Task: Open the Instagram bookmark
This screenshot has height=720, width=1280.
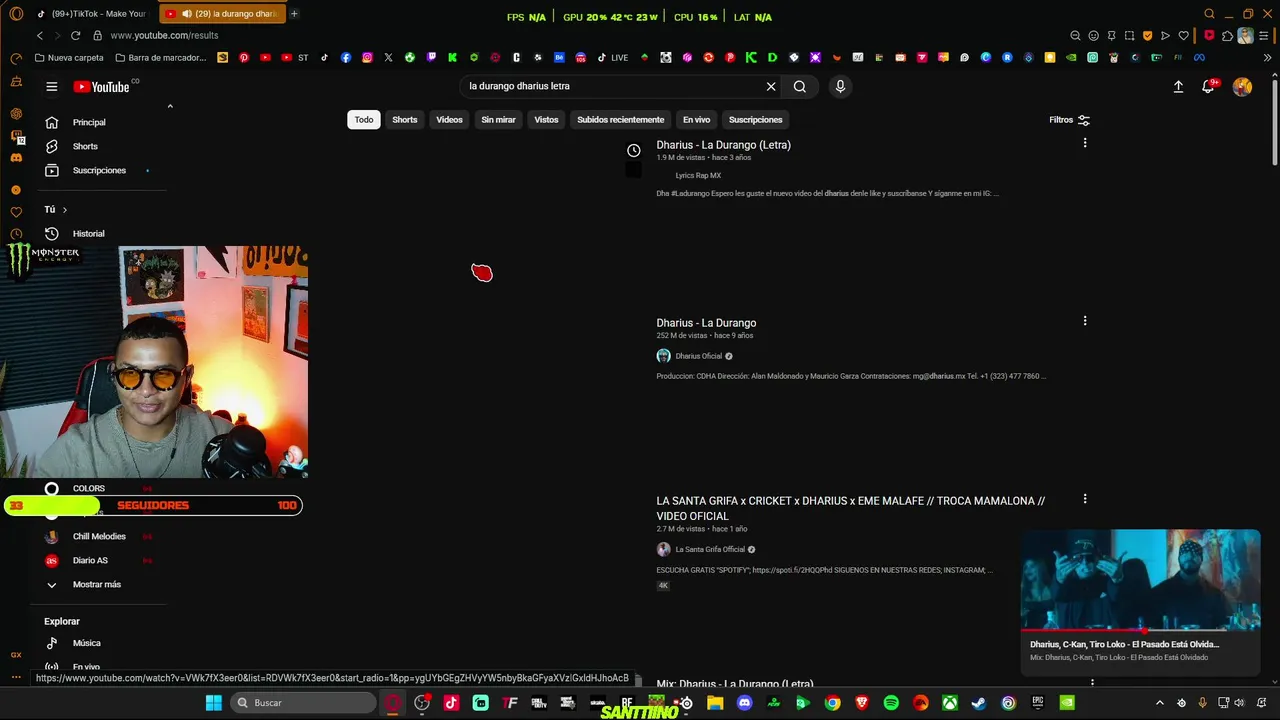Action: [367, 58]
